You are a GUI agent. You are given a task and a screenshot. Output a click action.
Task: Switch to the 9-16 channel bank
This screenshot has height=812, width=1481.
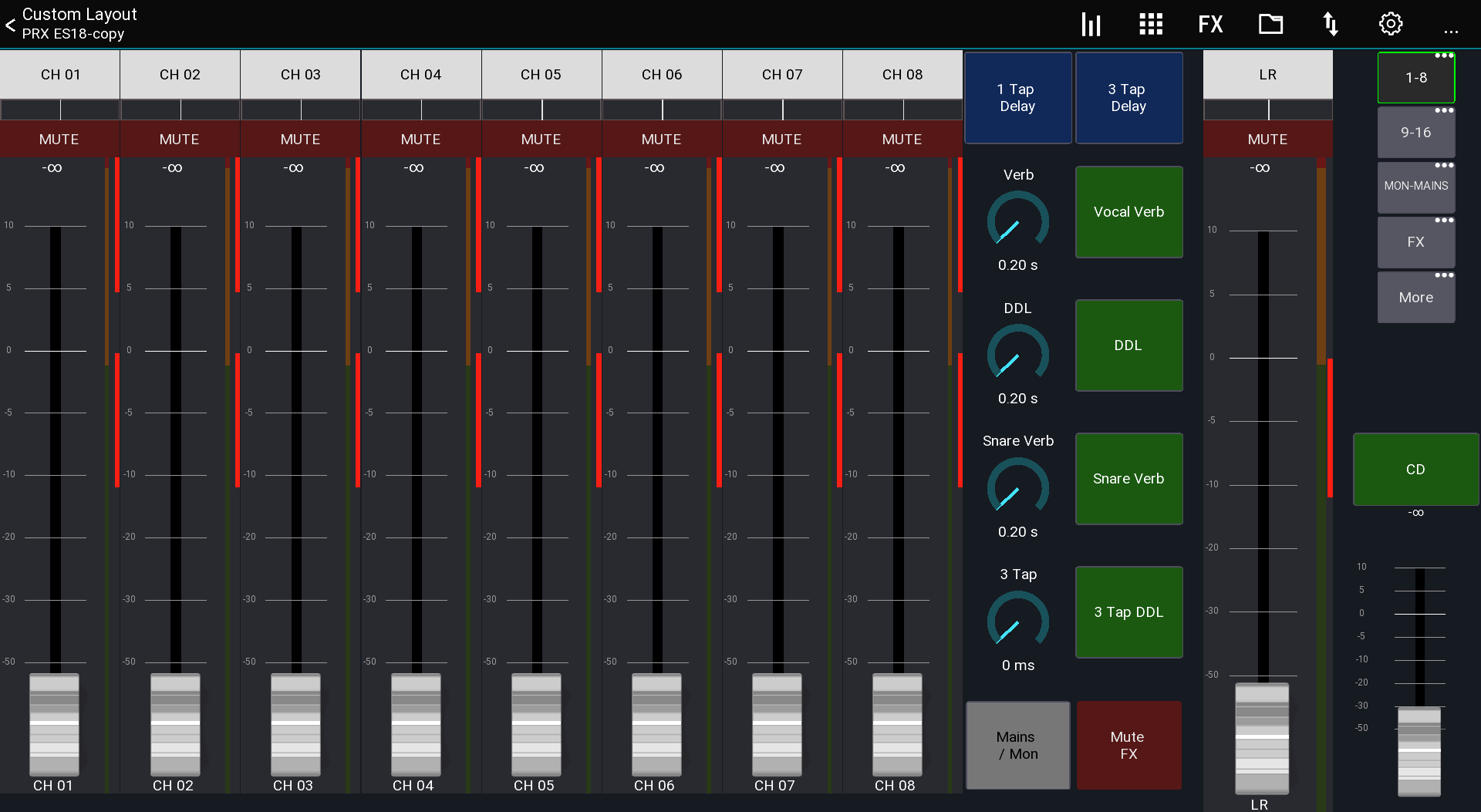pyautogui.click(x=1416, y=132)
